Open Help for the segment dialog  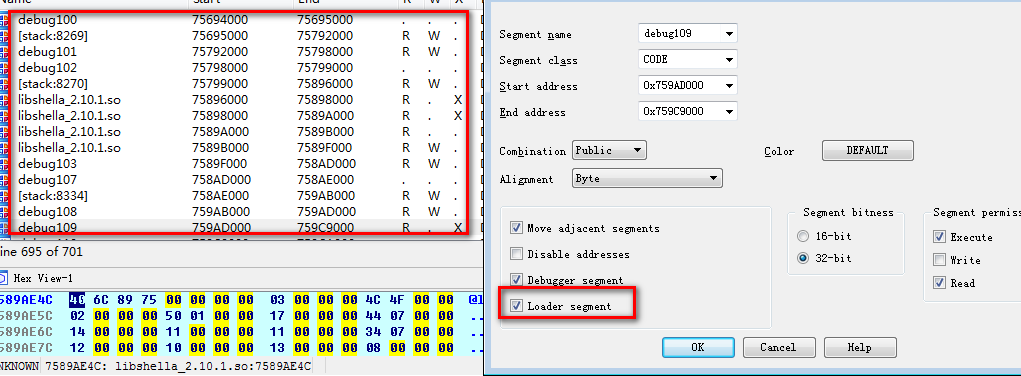tap(860, 347)
